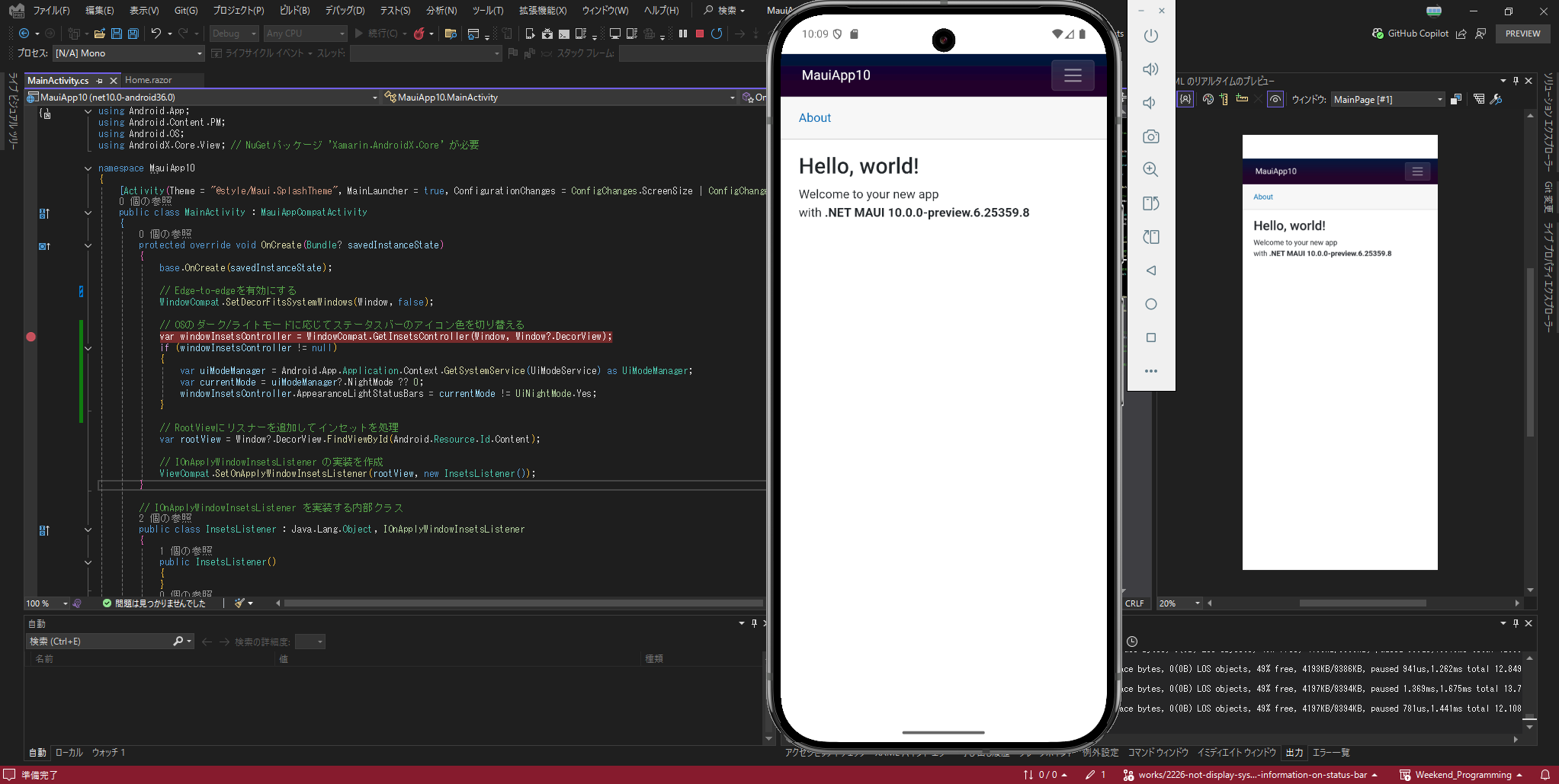The image size is (1559, 784).
Task: Open the ファイル(F) menu
Action: click(51, 11)
